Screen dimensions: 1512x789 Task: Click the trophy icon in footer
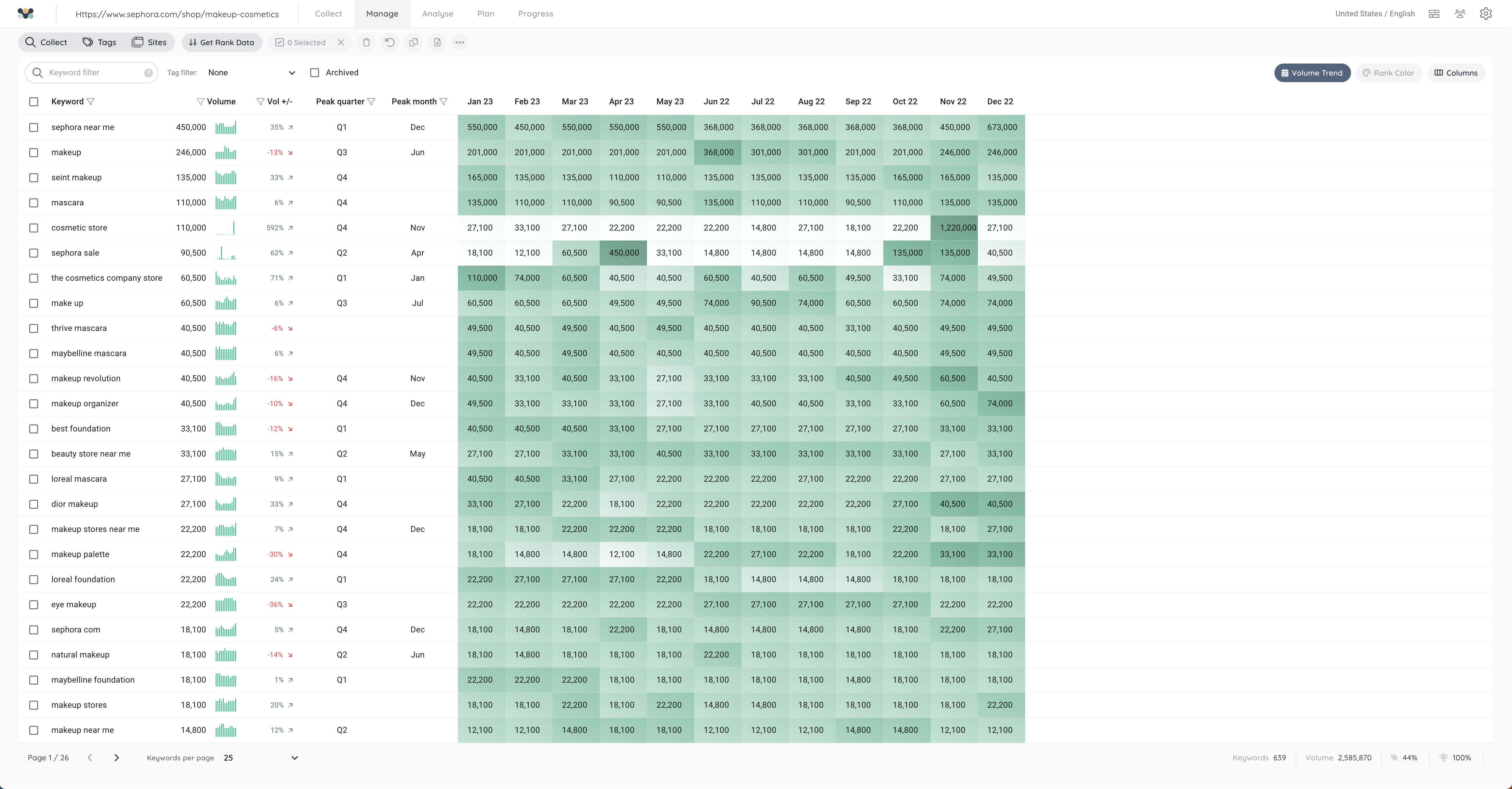pyautogui.click(x=1443, y=758)
